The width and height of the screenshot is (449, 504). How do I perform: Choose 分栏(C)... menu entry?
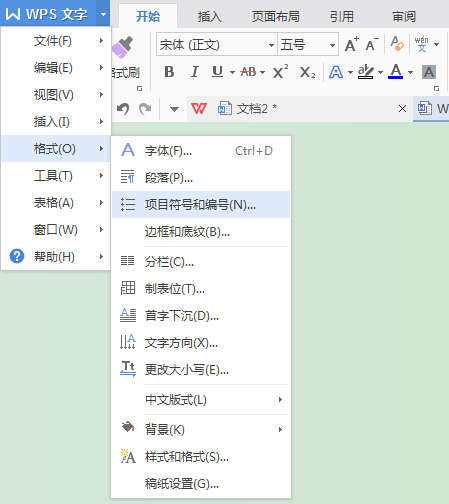(201, 262)
